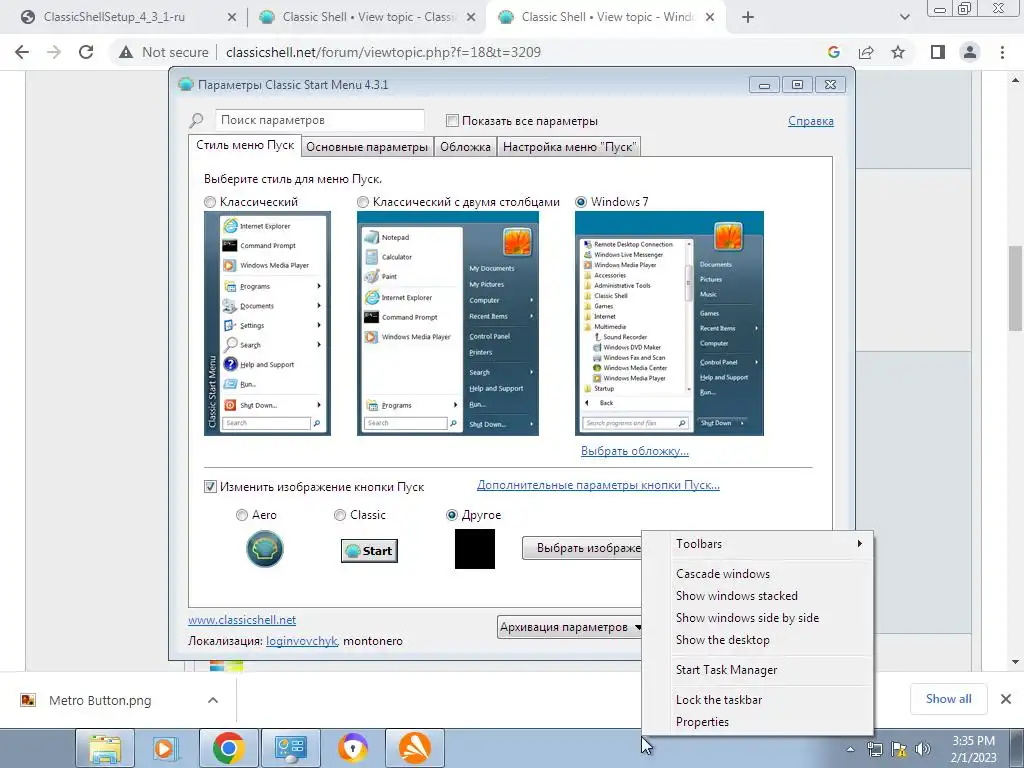Screen dimensions: 1024x768
Task: Close the ClassicShellSetup_4_3_1-ru tab
Action: click(231, 17)
